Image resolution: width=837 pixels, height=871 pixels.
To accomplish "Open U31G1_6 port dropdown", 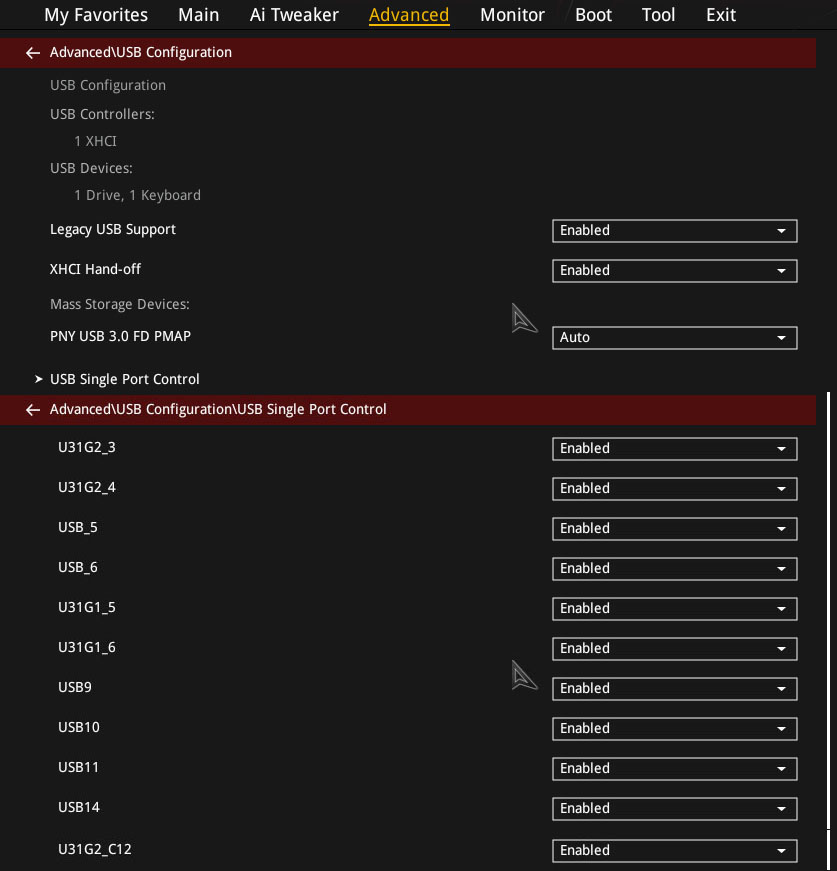I will [x=674, y=649].
